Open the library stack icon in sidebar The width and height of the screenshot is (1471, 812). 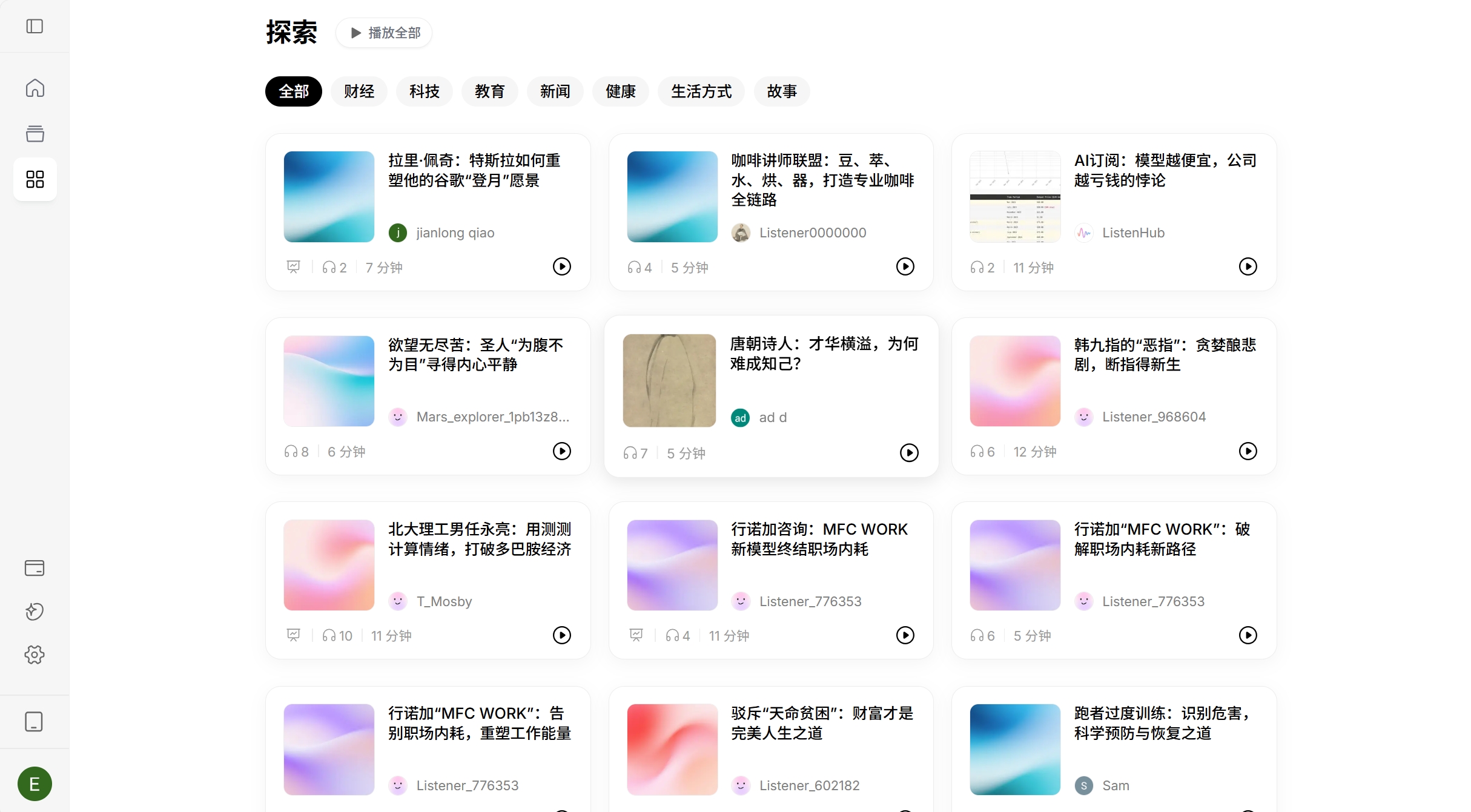click(35, 133)
